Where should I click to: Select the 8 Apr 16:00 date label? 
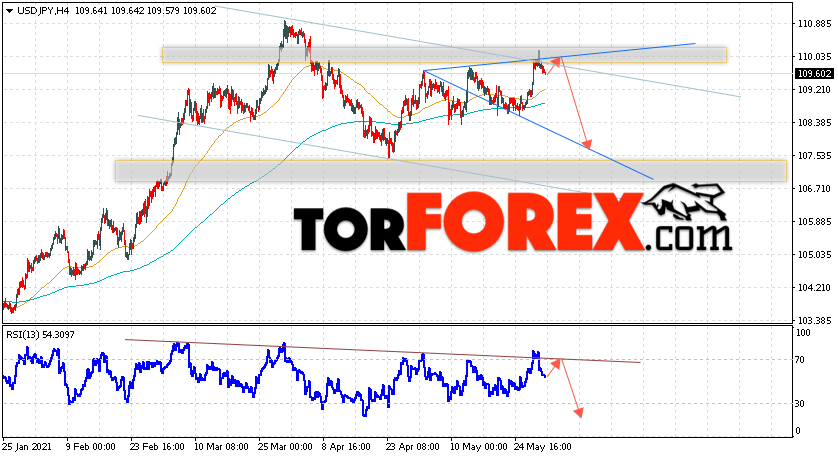tap(346, 447)
